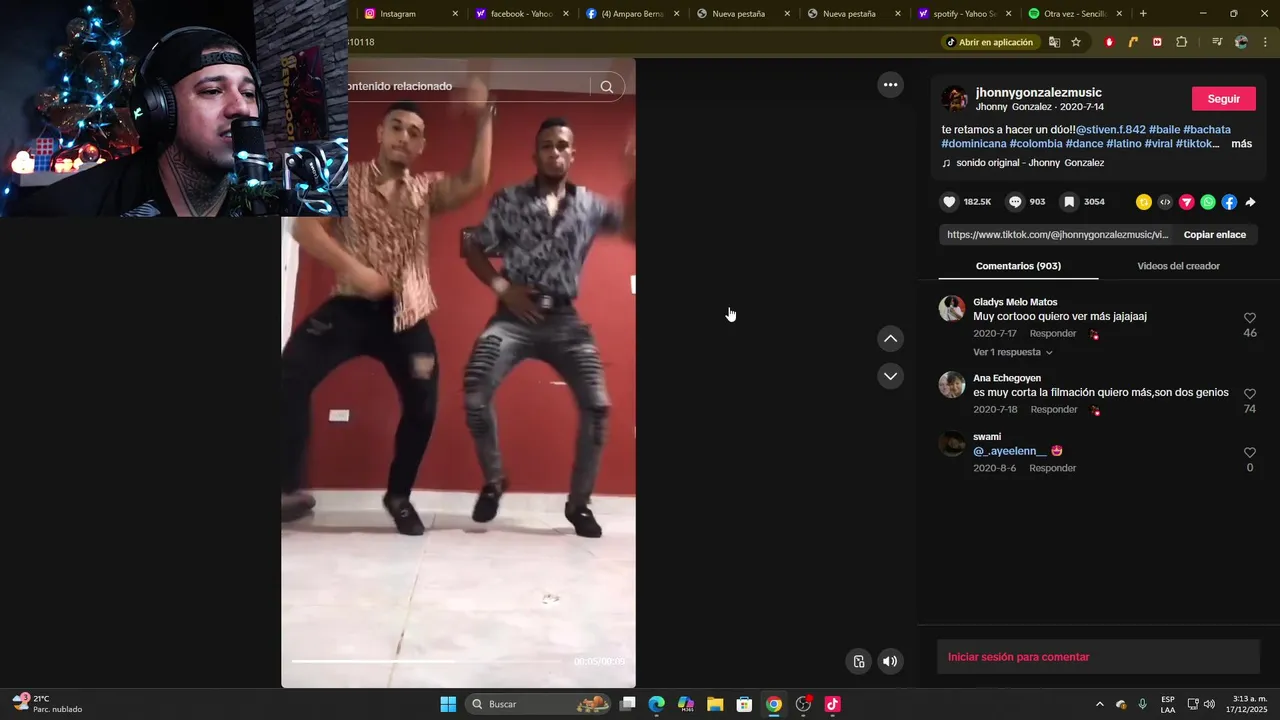Switch to 'Videos del creador' tab

tap(1178, 266)
